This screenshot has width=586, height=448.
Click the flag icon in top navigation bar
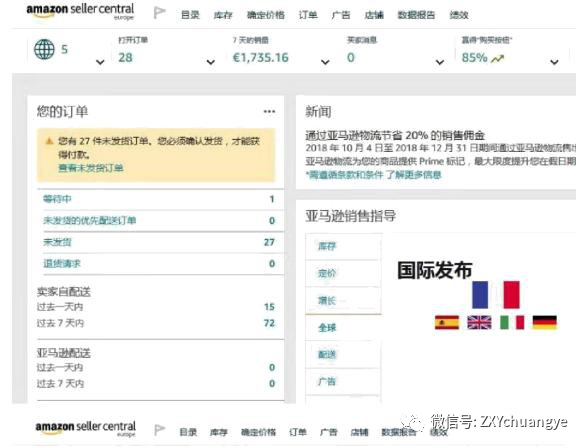(x=160, y=13)
